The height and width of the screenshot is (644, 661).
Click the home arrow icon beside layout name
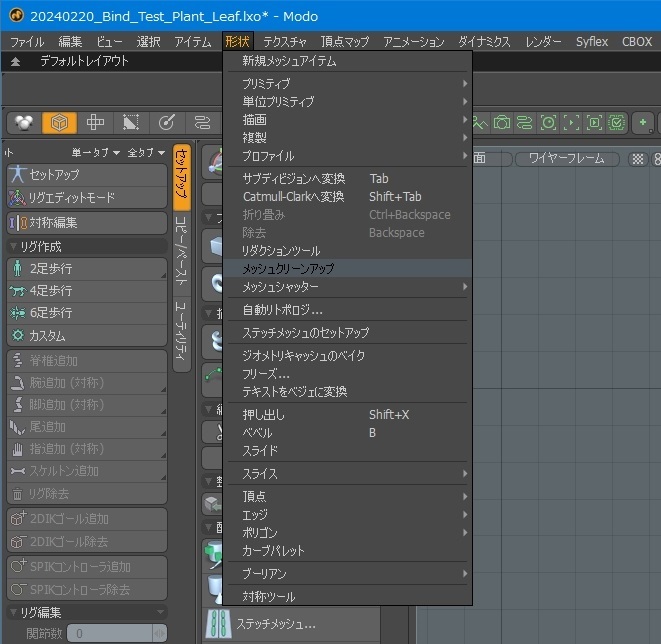click(x=15, y=62)
